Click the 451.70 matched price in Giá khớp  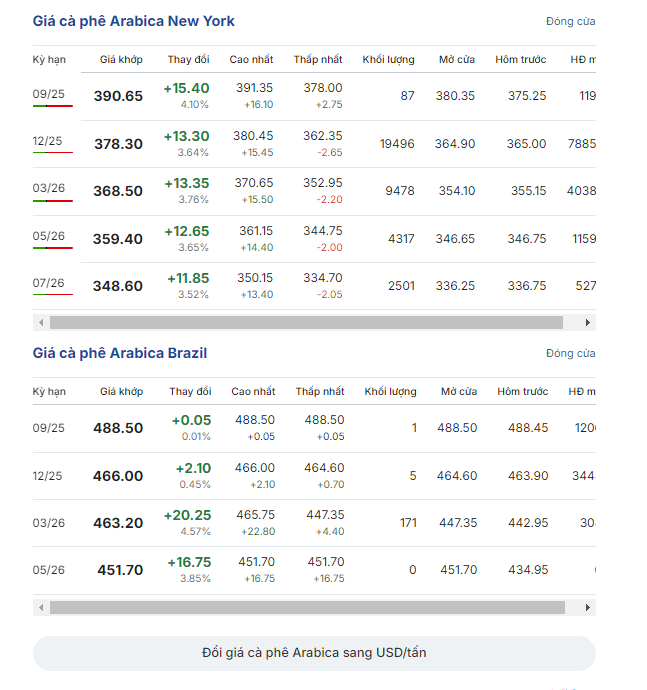coord(120,570)
